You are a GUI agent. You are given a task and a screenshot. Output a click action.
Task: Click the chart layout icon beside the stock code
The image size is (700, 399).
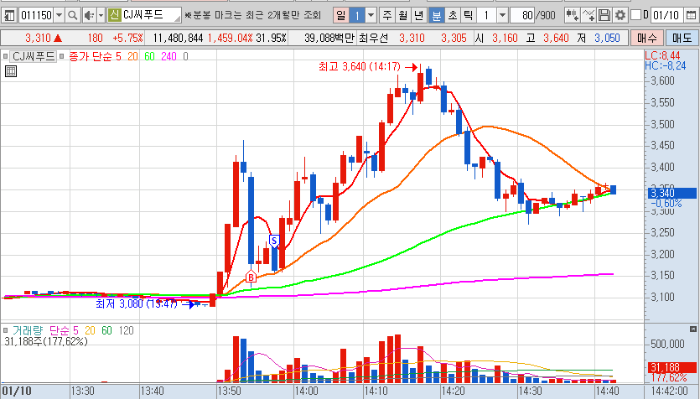9,16
